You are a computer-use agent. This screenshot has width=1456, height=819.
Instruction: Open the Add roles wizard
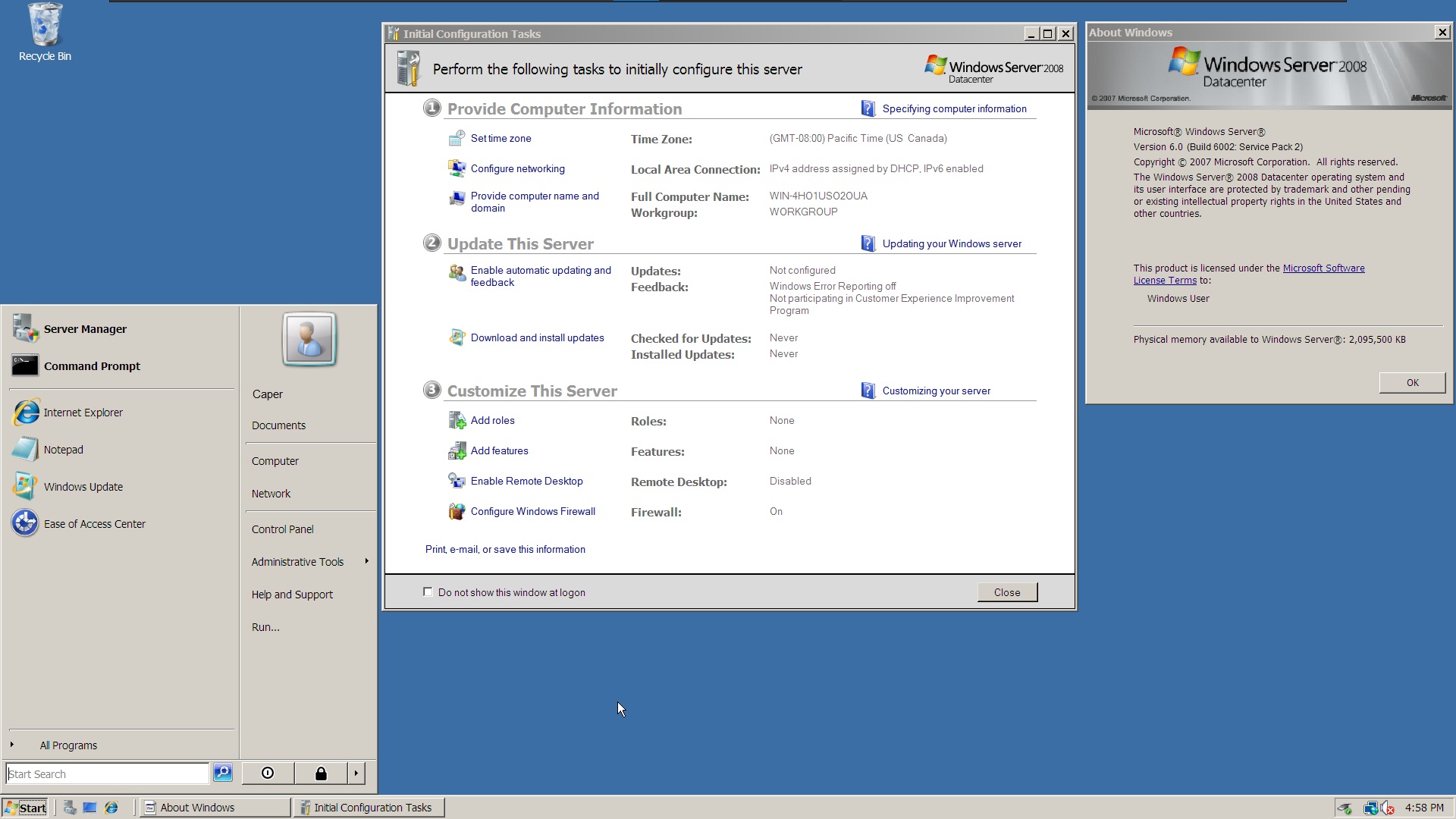[x=492, y=419]
